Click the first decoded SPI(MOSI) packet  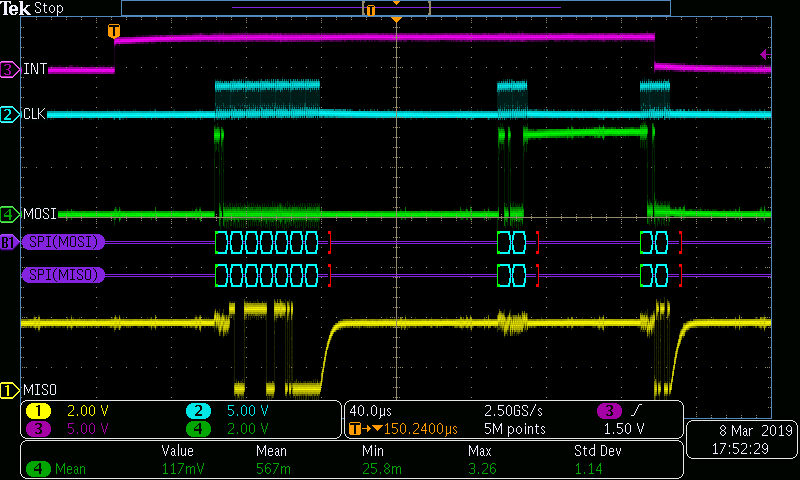[x=221, y=242]
